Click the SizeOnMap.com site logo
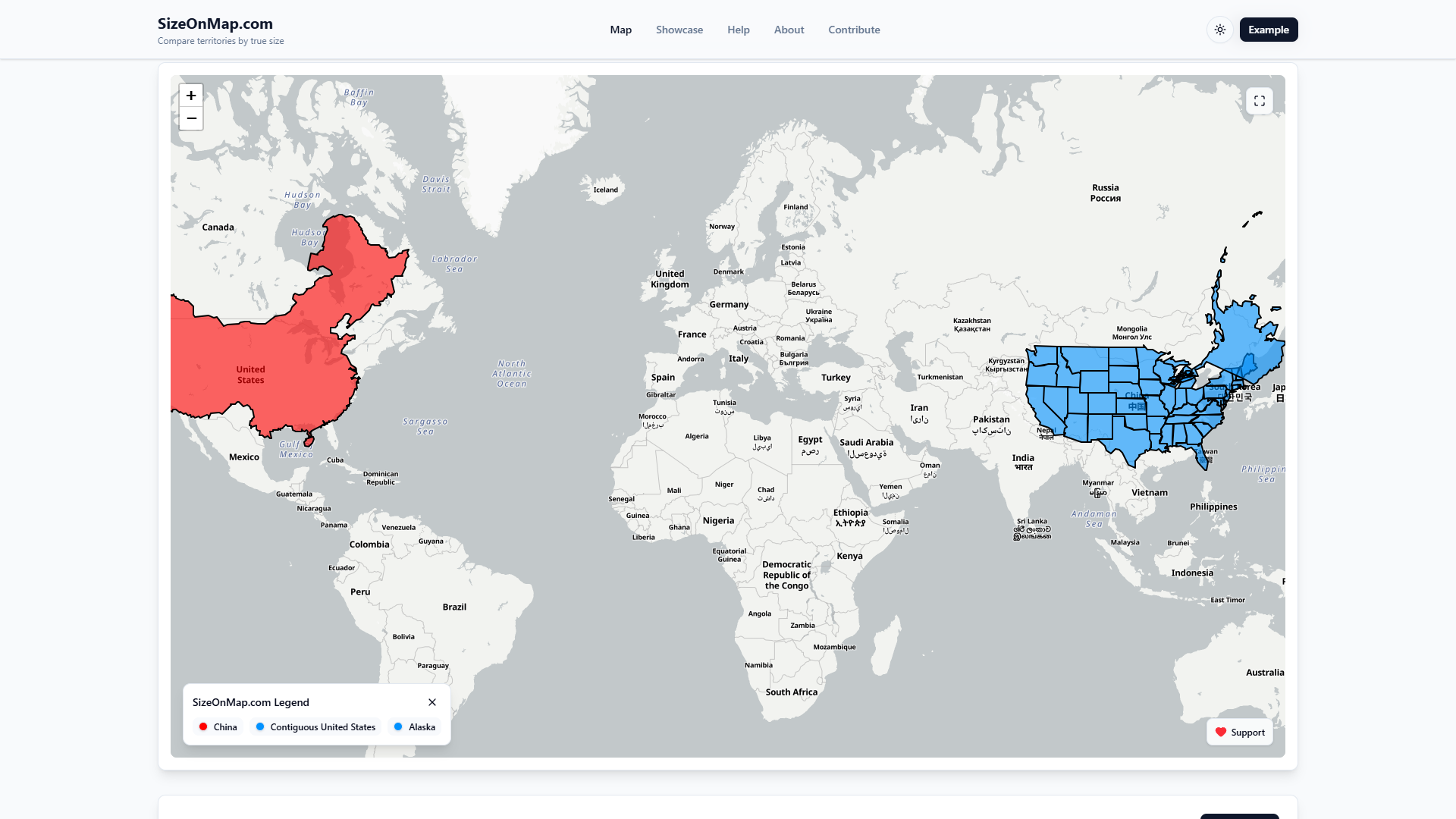This screenshot has width=1456, height=819. pyautogui.click(x=215, y=24)
